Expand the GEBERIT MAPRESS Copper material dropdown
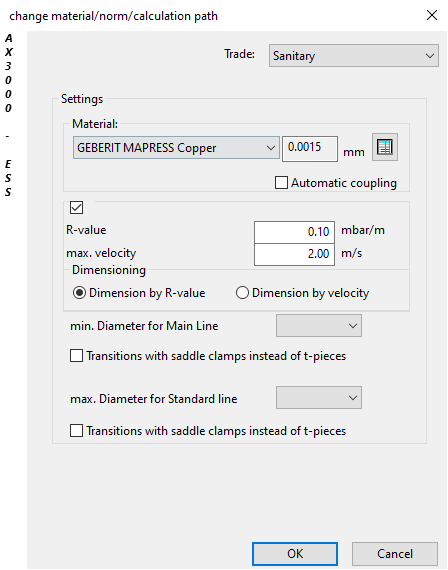 click(x=176, y=148)
